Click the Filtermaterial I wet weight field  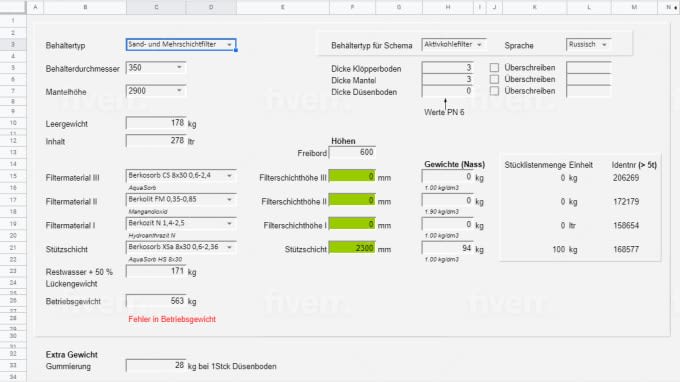[x=447, y=225]
